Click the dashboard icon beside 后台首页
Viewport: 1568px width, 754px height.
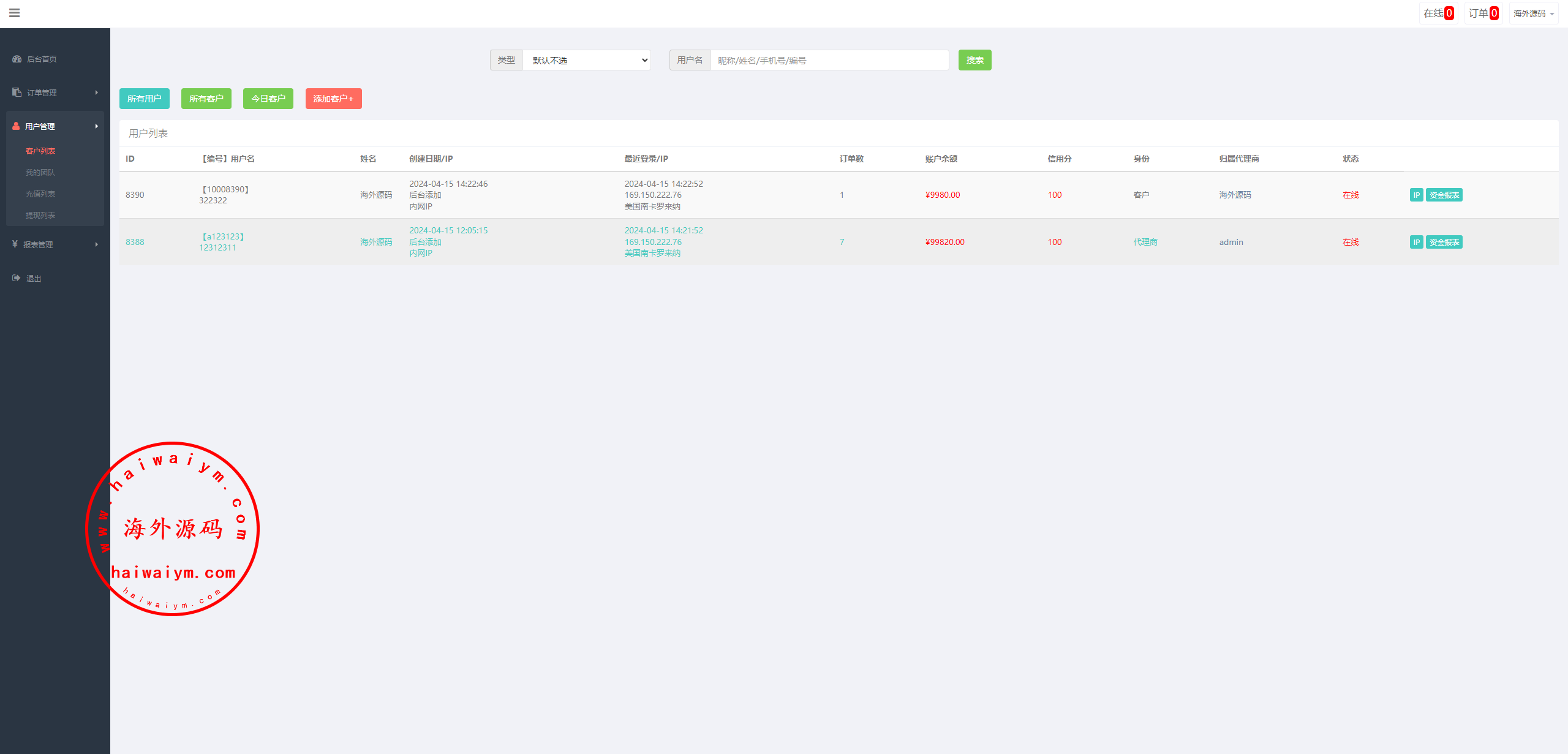tap(17, 59)
